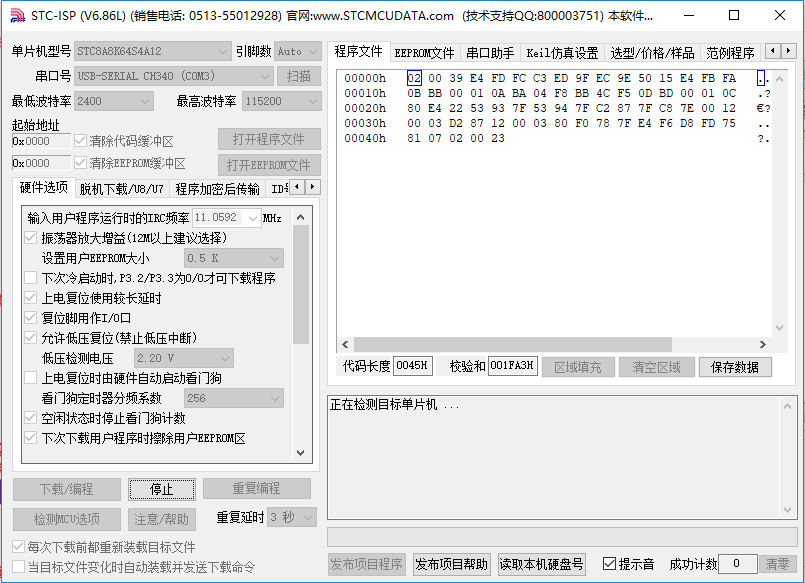Open the 设置用户EEPROM大小 dropdown
This screenshot has height=583, width=805.
click(234, 258)
